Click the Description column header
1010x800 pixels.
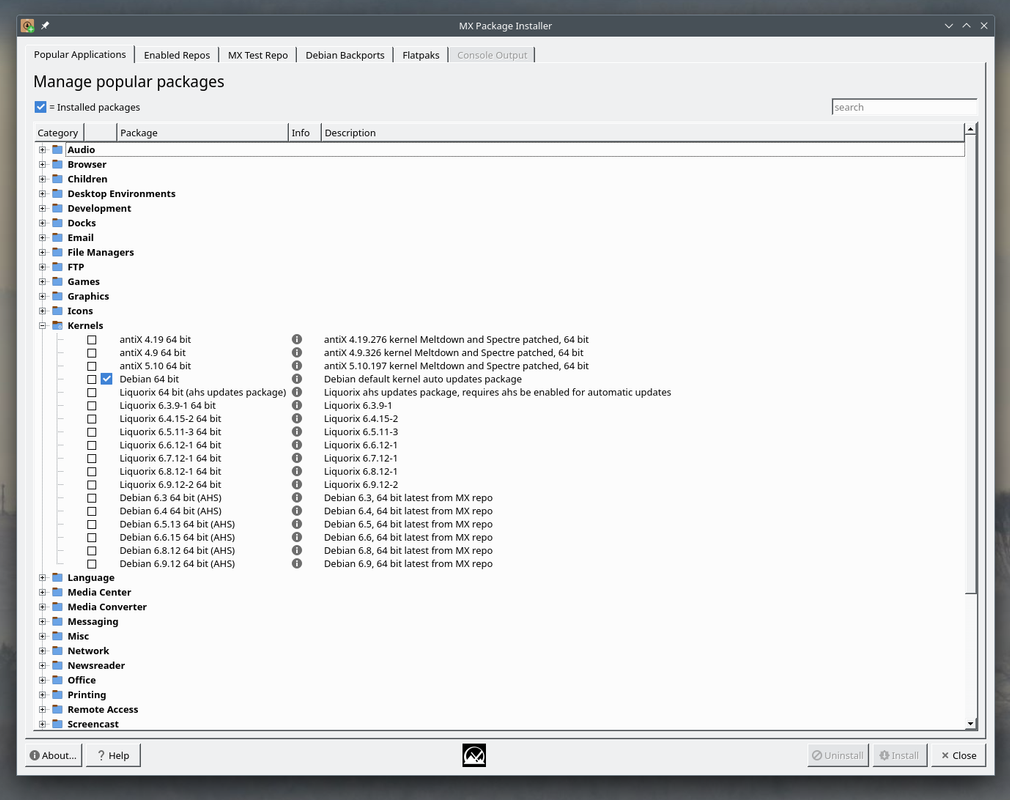[642, 133]
